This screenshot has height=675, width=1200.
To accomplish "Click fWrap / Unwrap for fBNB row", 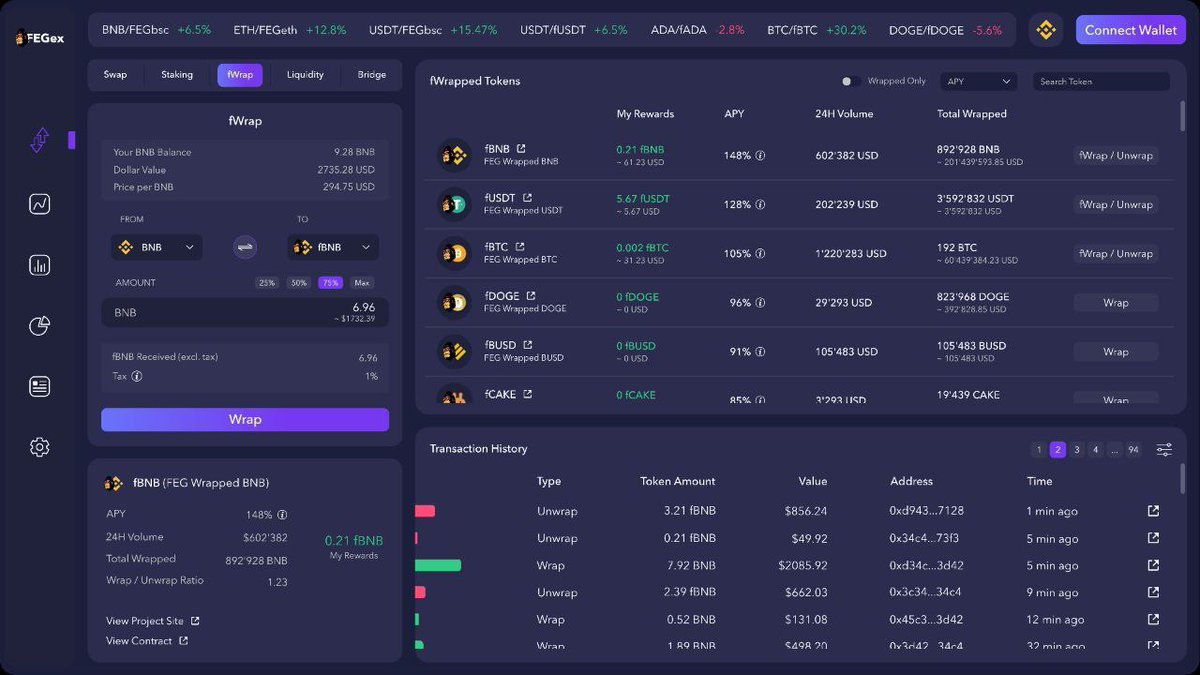I will 1116,156.
